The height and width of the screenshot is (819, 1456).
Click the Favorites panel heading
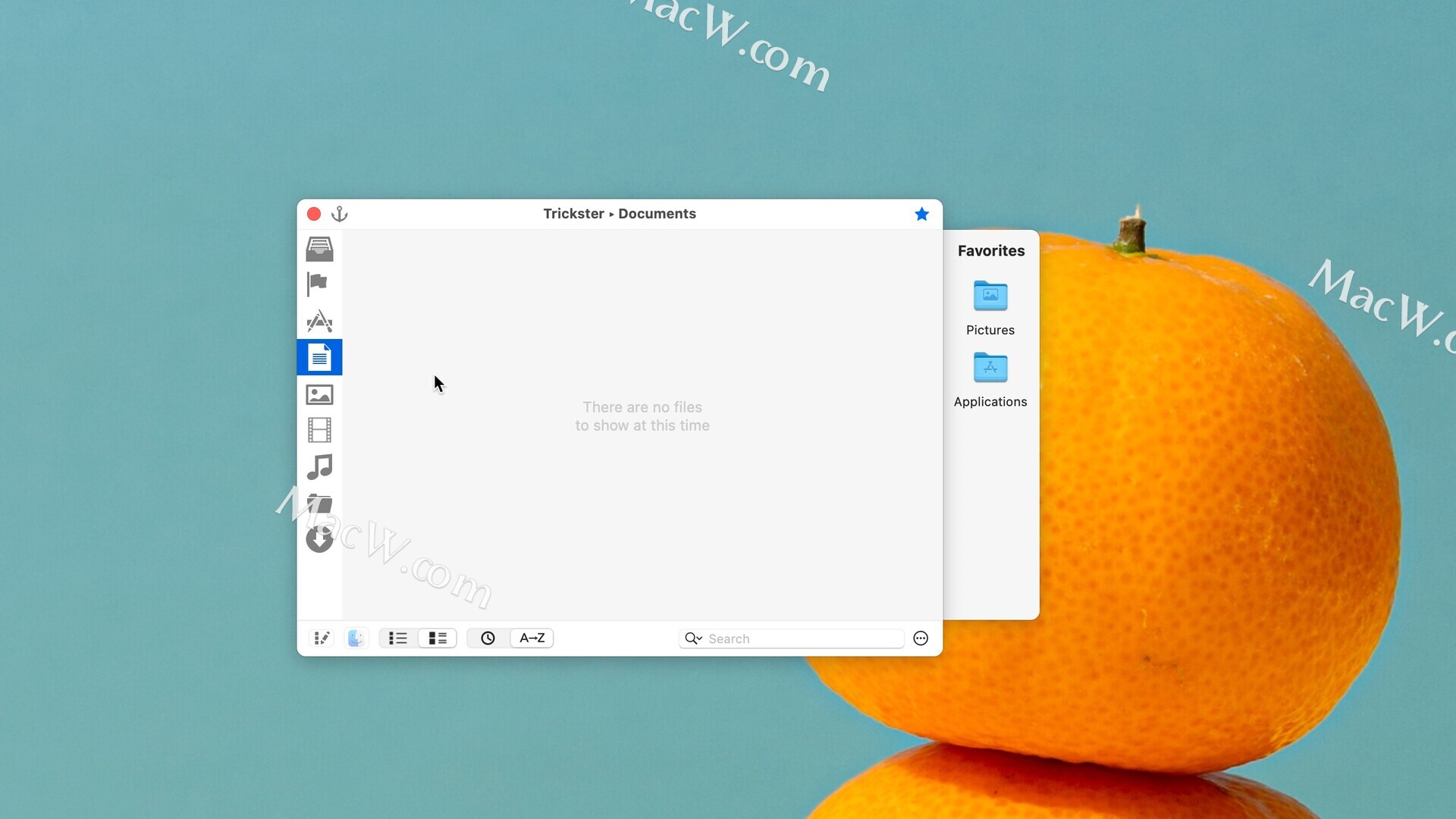pyautogui.click(x=990, y=251)
